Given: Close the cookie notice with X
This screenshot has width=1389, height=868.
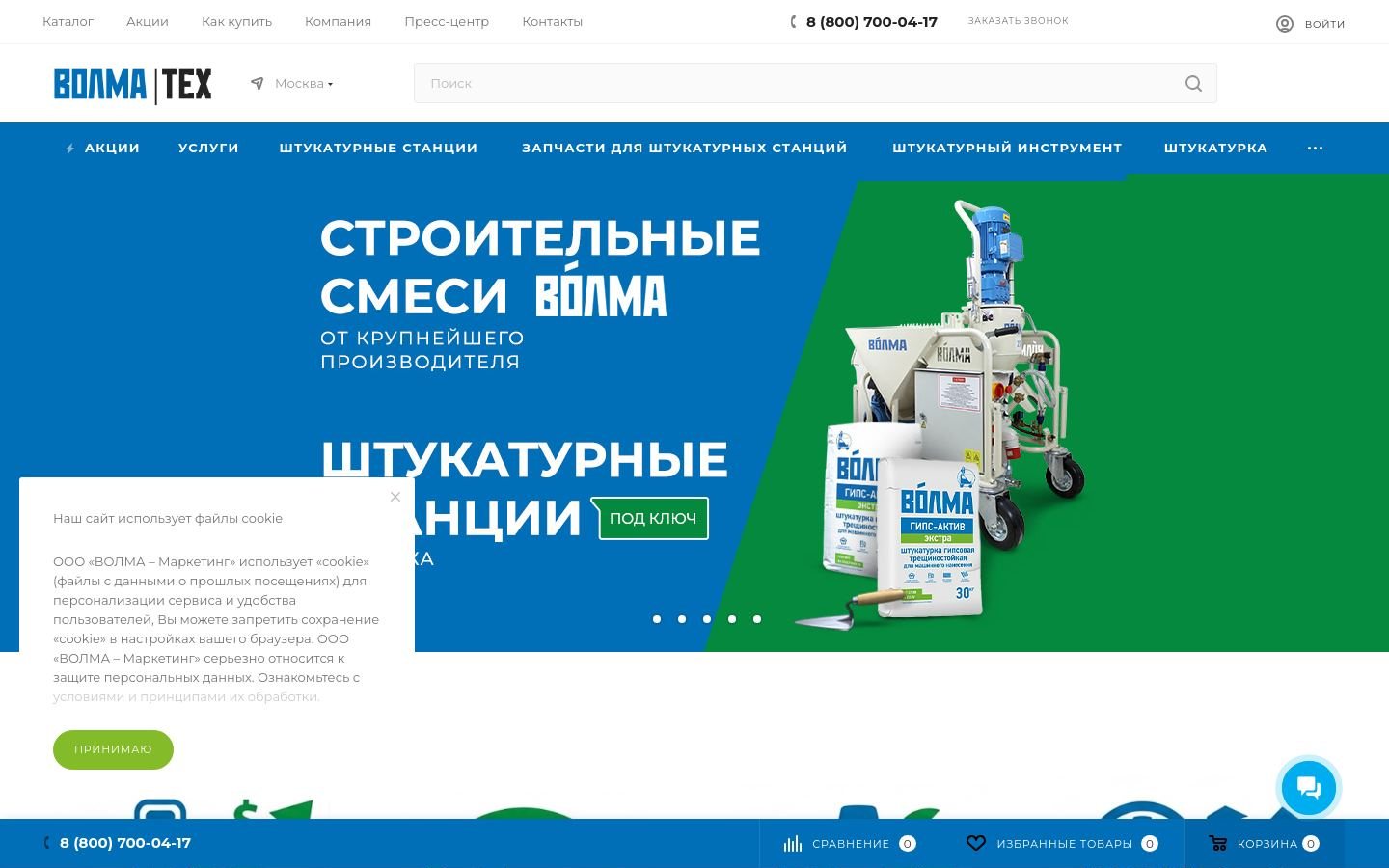Looking at the screenshot, I should click(395, 497).
